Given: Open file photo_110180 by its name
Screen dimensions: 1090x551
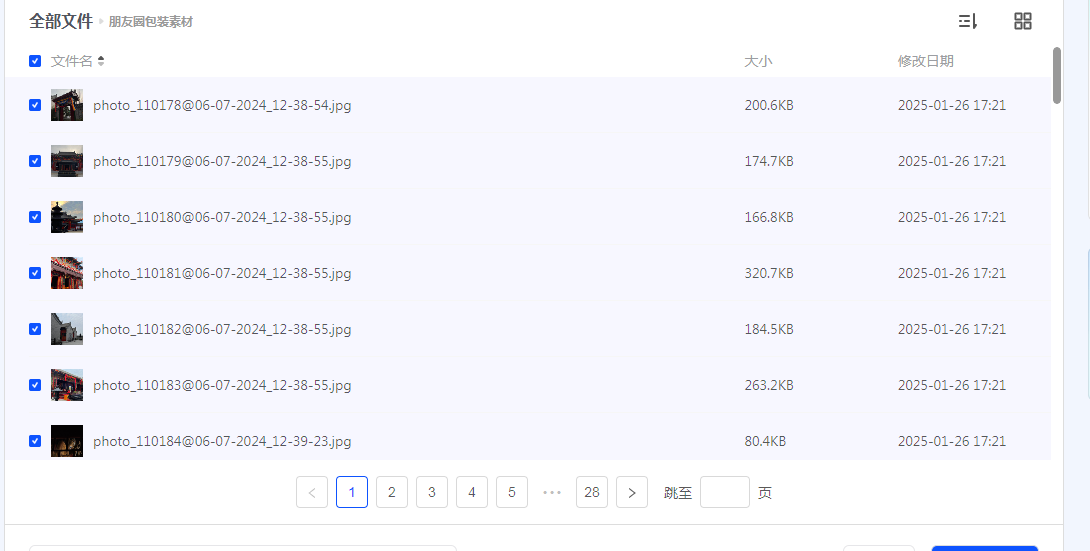Looking at the screenshot, I should pos(222,217).
